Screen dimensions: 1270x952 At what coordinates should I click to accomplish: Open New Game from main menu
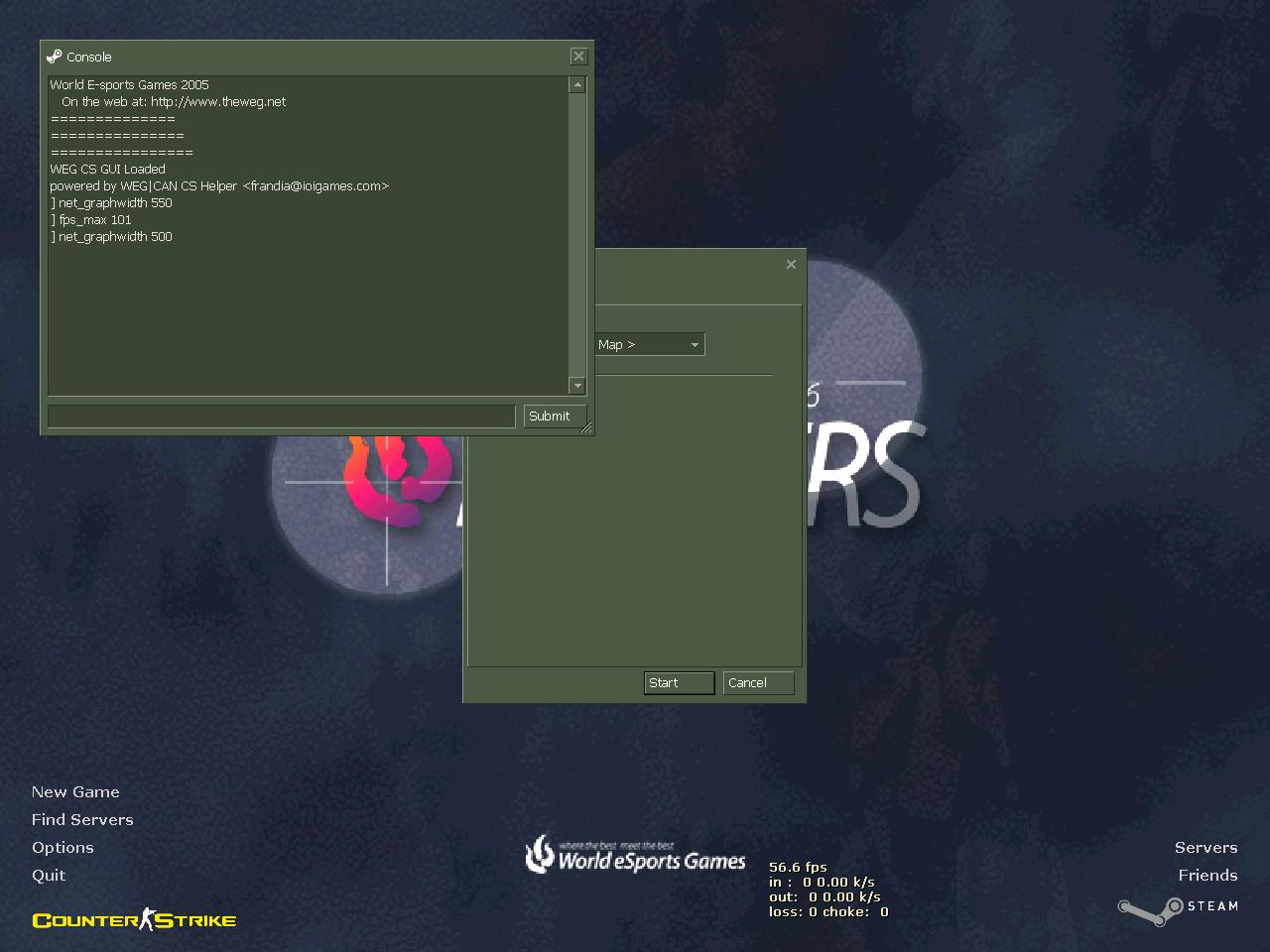pyautogui.click(x=75, y=791)
